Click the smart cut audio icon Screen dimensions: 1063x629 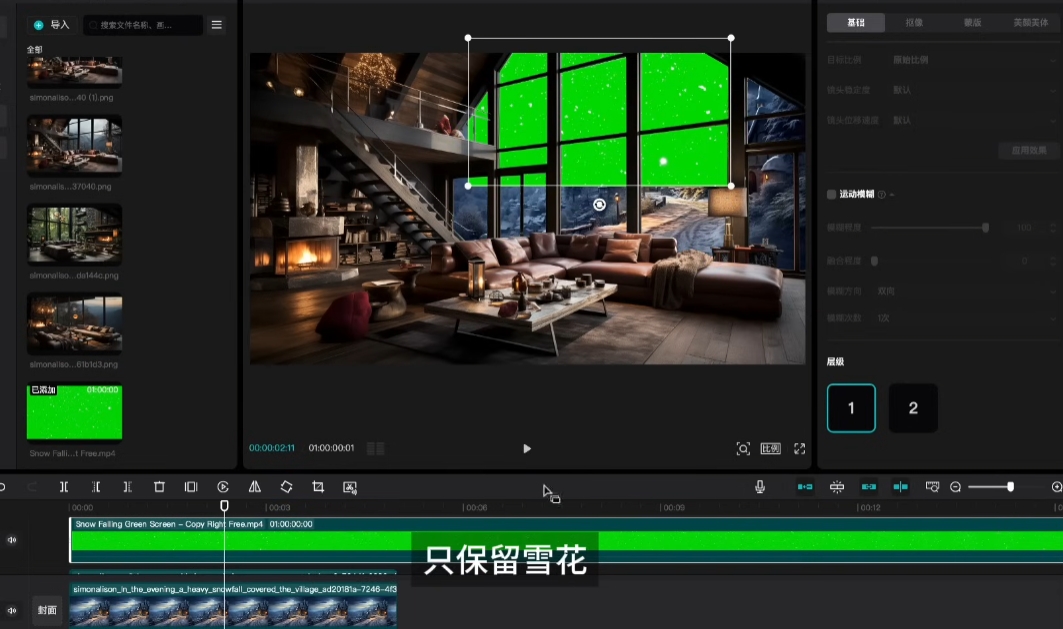350,487
